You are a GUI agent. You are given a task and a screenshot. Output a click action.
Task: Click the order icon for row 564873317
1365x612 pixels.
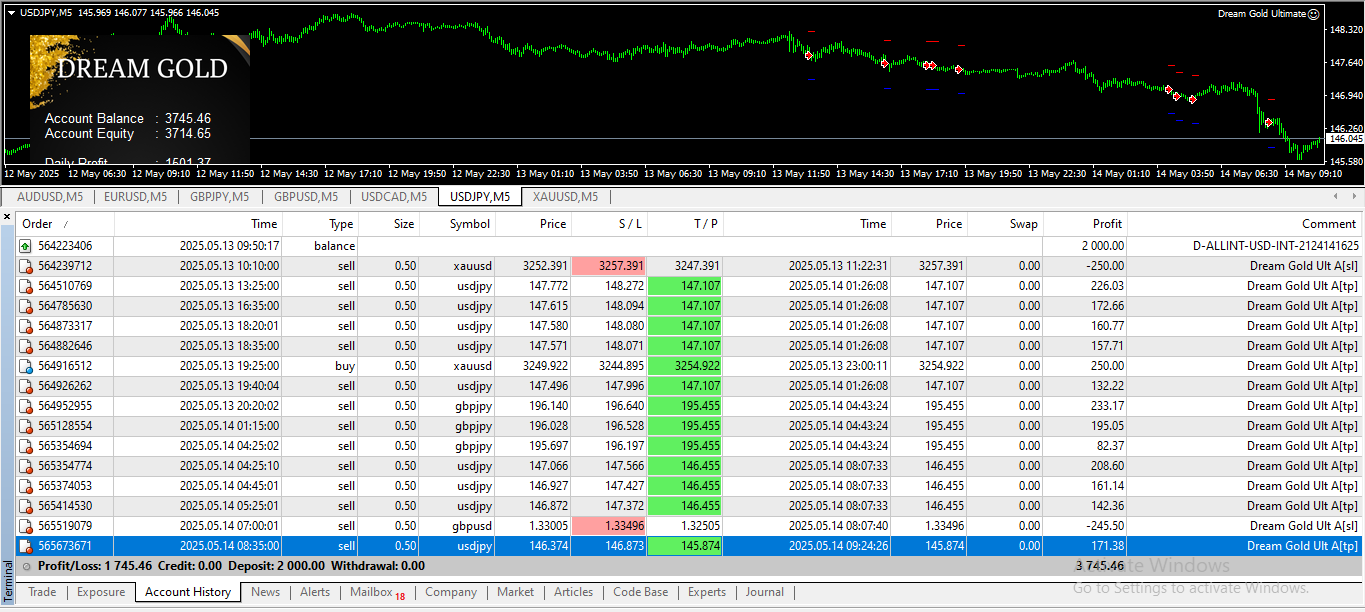click(26, 326)
